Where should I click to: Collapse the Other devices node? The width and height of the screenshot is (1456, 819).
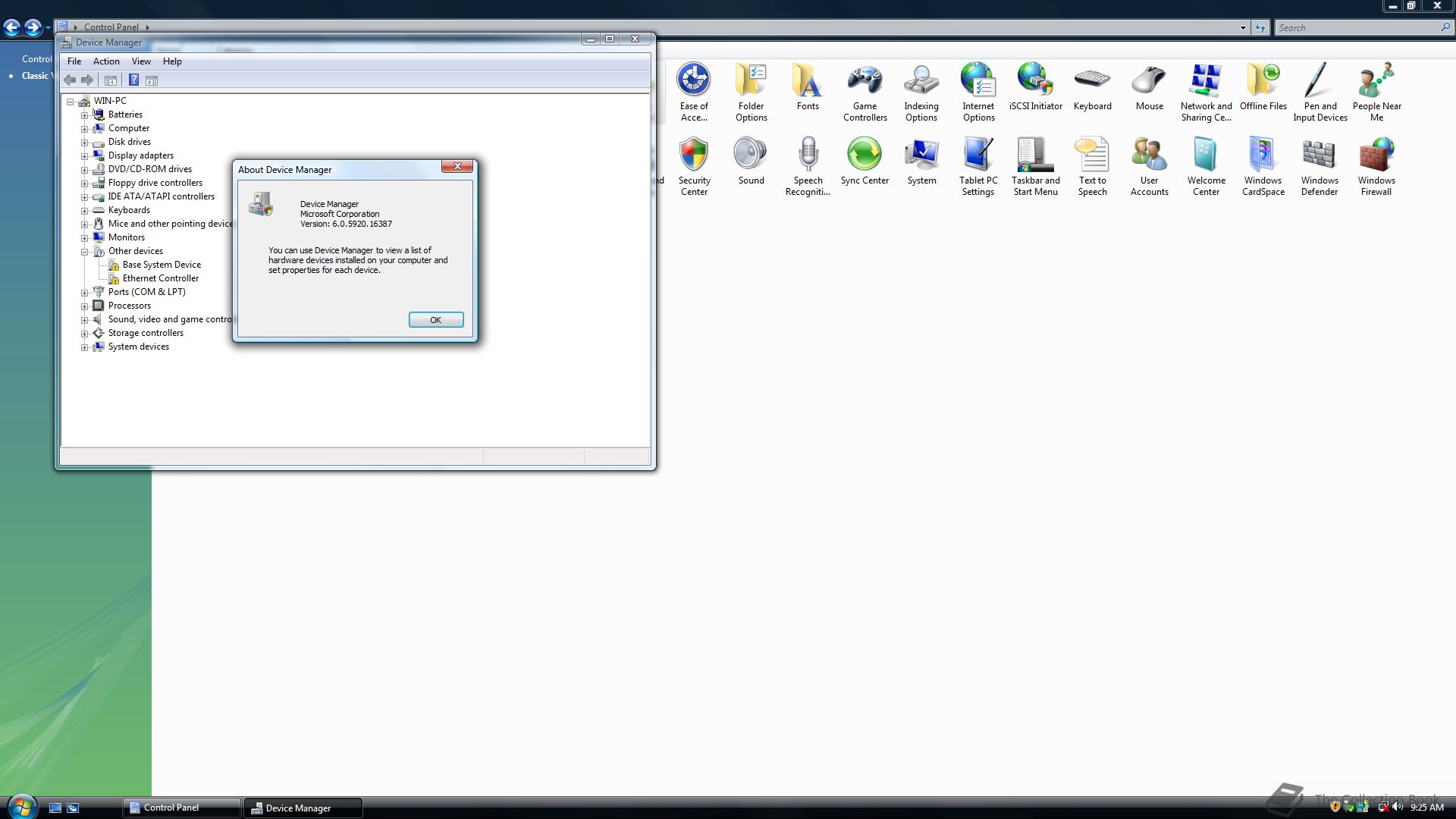point(85,252)
